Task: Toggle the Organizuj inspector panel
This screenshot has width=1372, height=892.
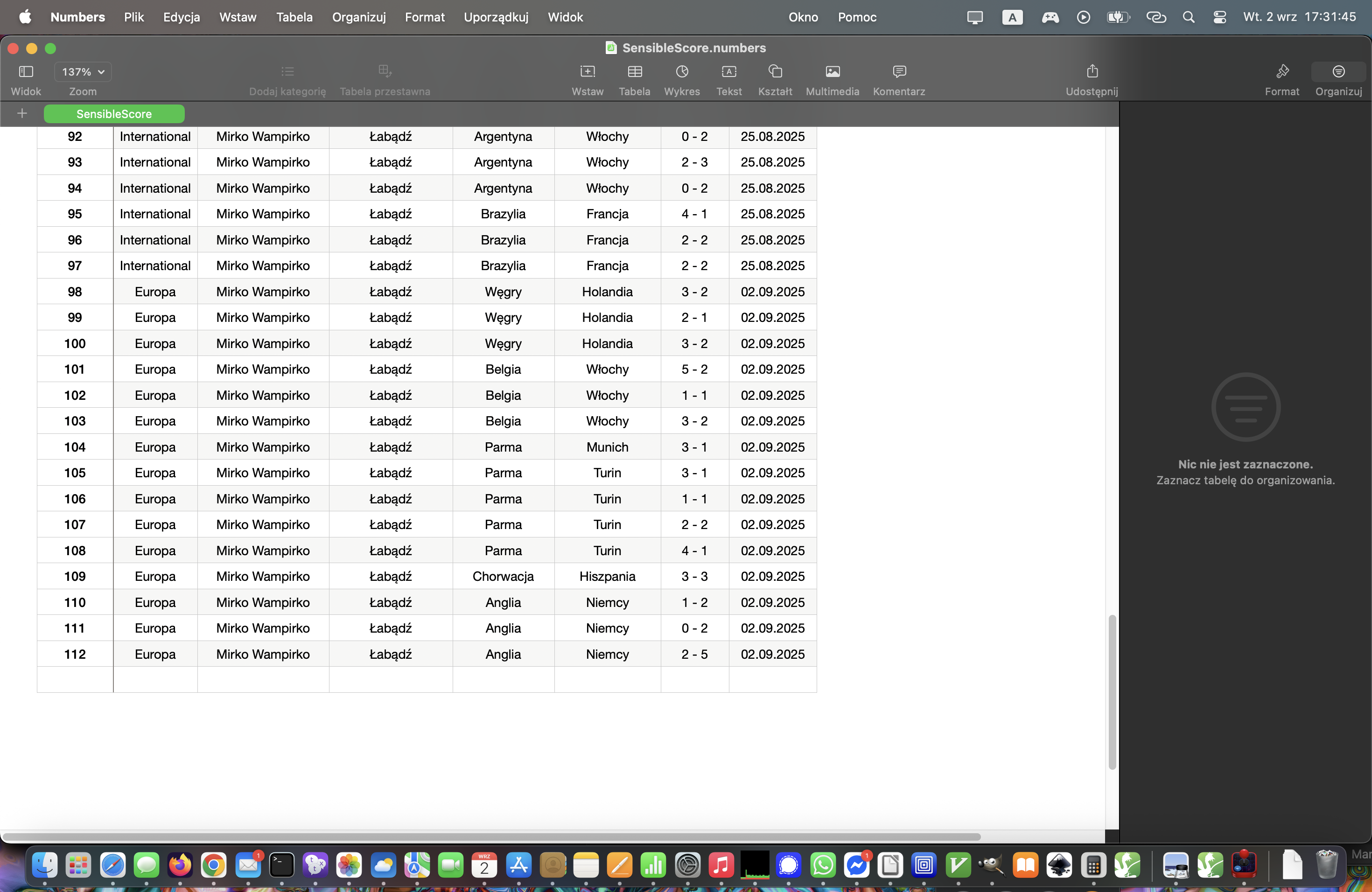Action: click(1338, 71)
